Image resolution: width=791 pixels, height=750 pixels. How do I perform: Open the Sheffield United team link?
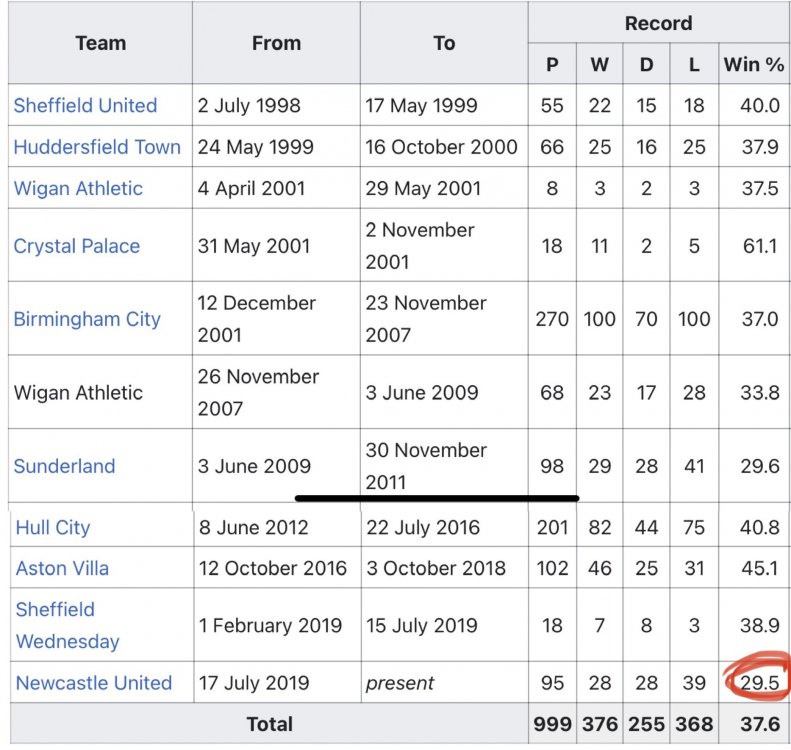[x=85, y=105]
